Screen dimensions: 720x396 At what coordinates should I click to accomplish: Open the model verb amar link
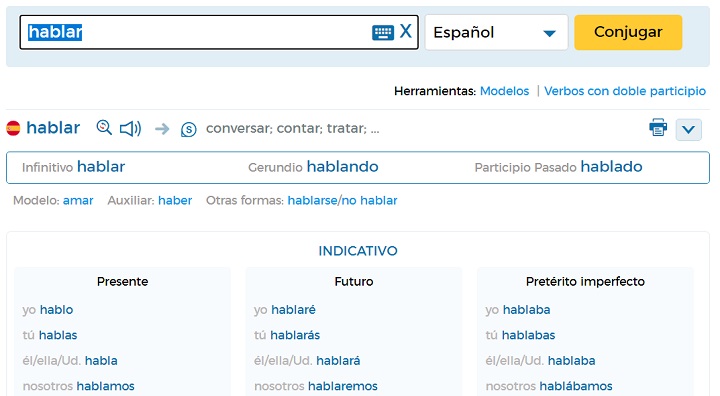[x=78, y=200]
